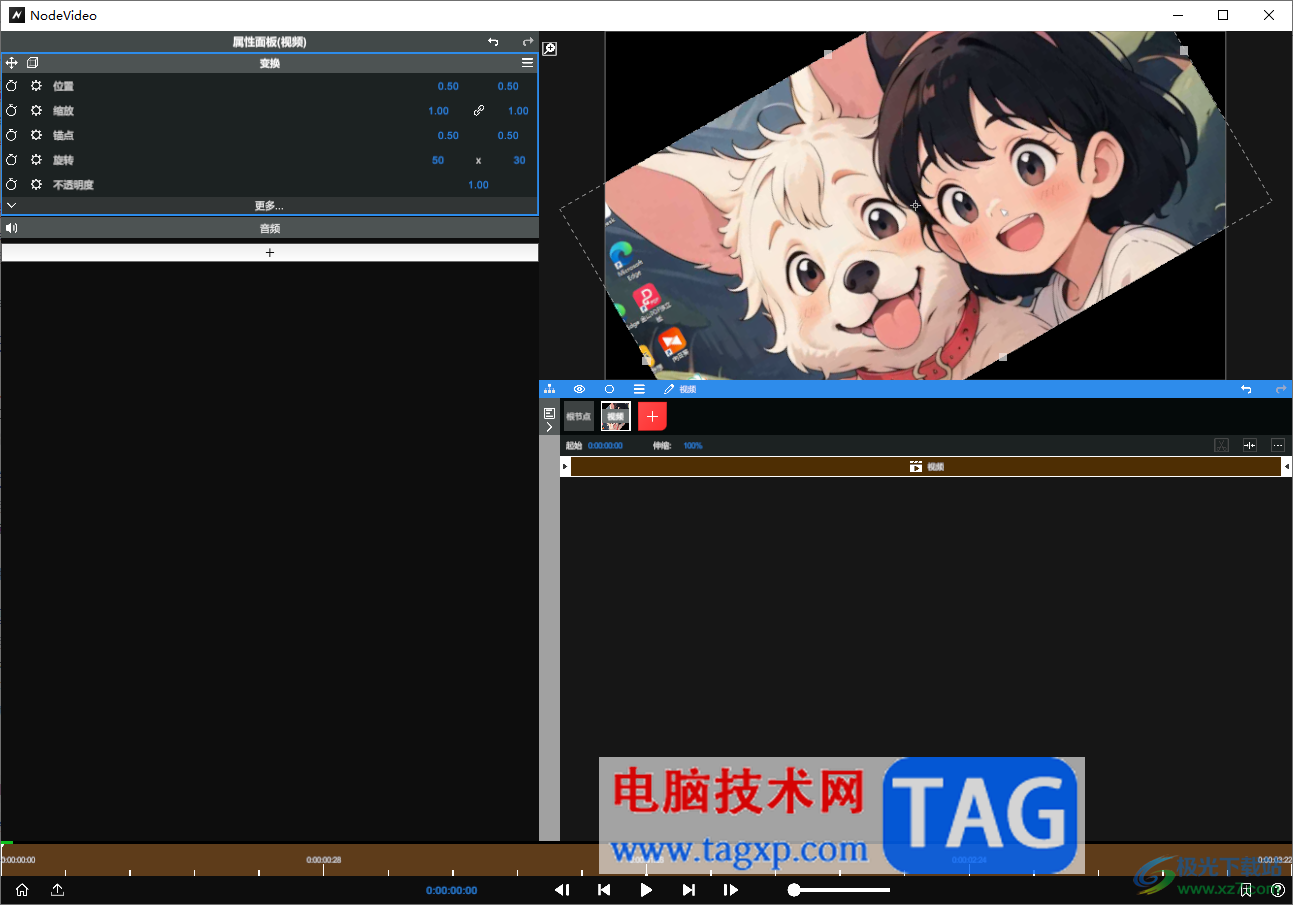The width and height of the screenshot is (1293, 905).
Task: Edit the 缩放 X value 1.00
Action: pos(438,111)
